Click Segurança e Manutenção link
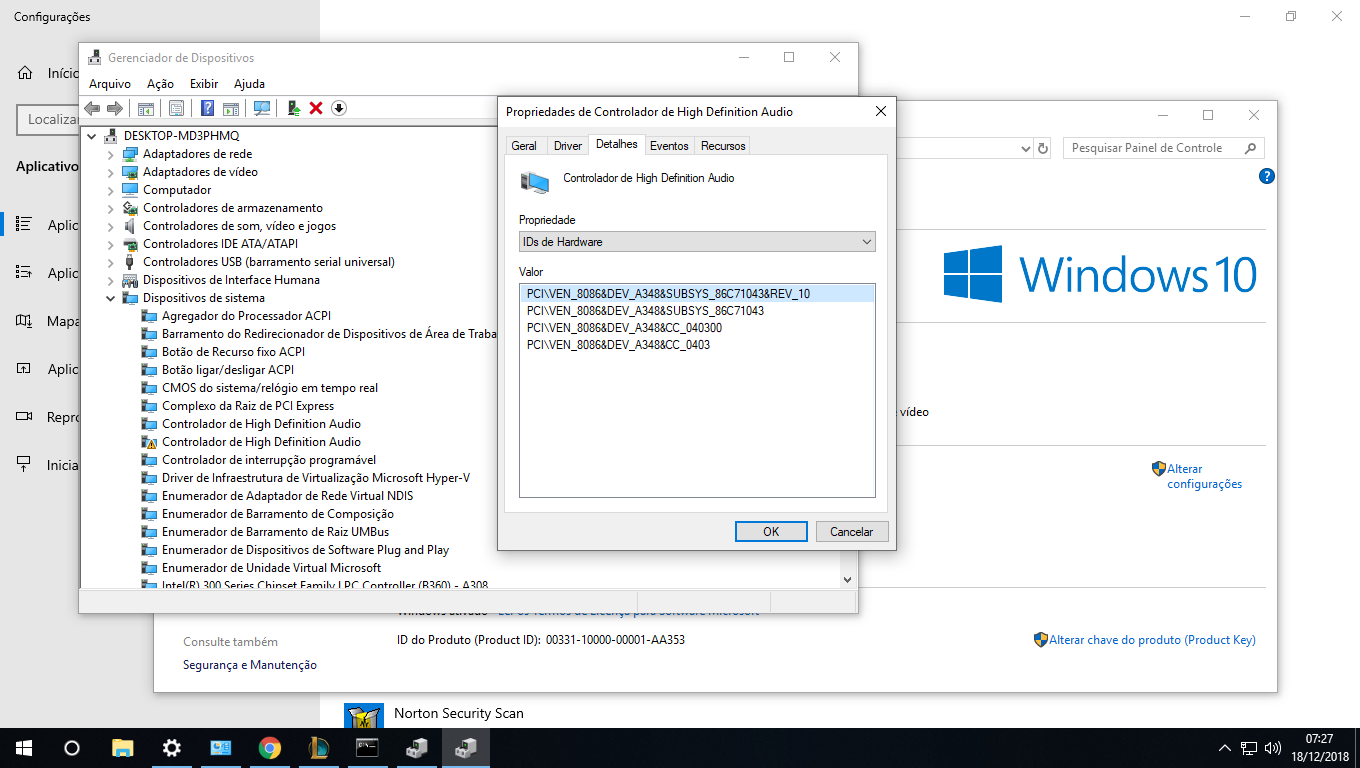 tap(250, 665)
